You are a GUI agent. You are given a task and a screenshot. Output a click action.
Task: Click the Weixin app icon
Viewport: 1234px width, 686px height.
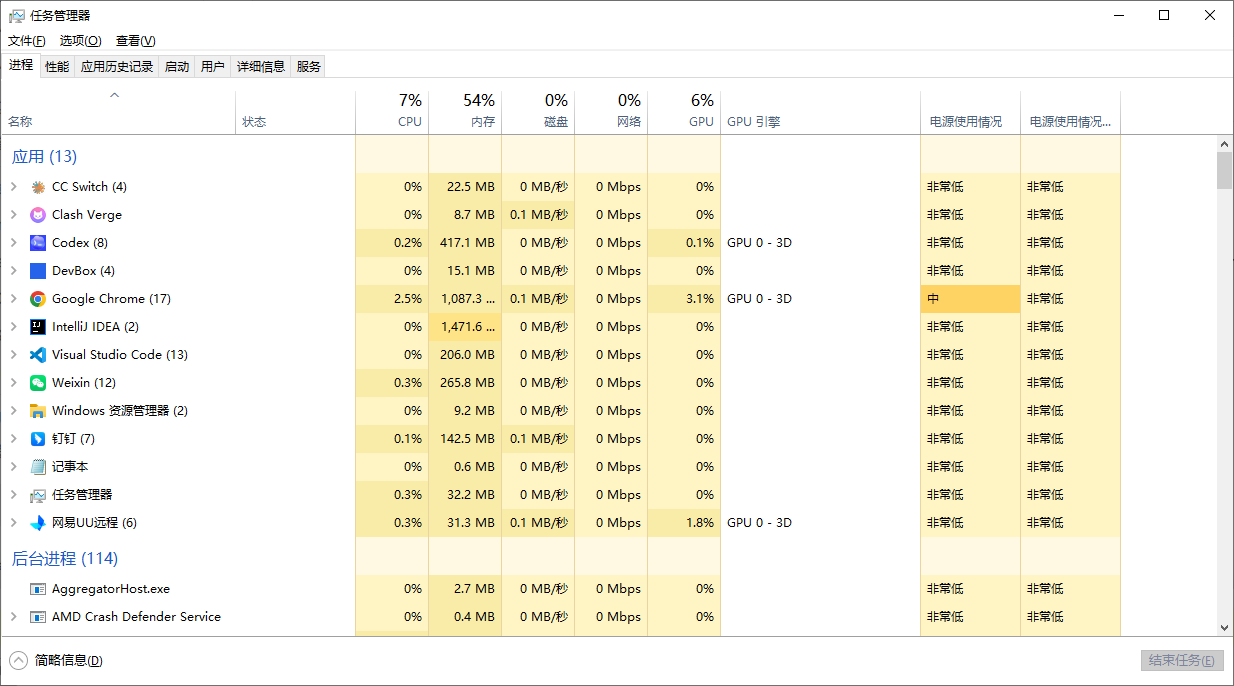pyautogui.click(x=38, y=383)
